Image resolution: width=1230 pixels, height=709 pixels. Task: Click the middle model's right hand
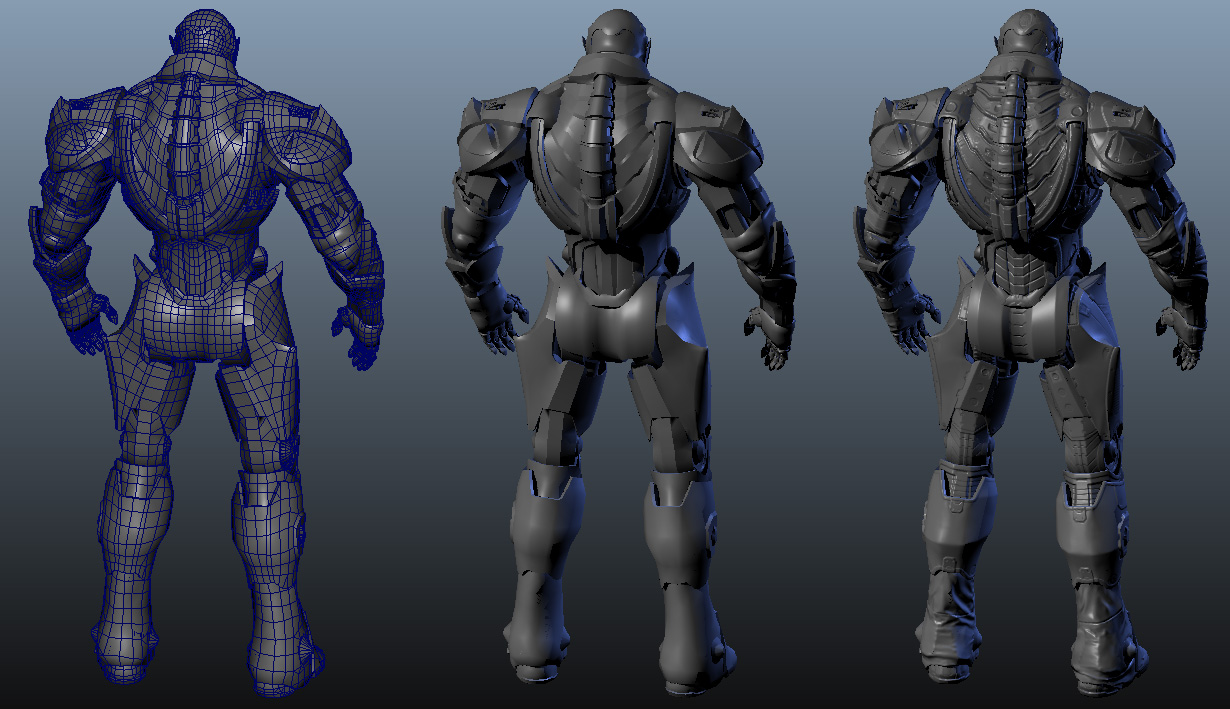[770, 335]
